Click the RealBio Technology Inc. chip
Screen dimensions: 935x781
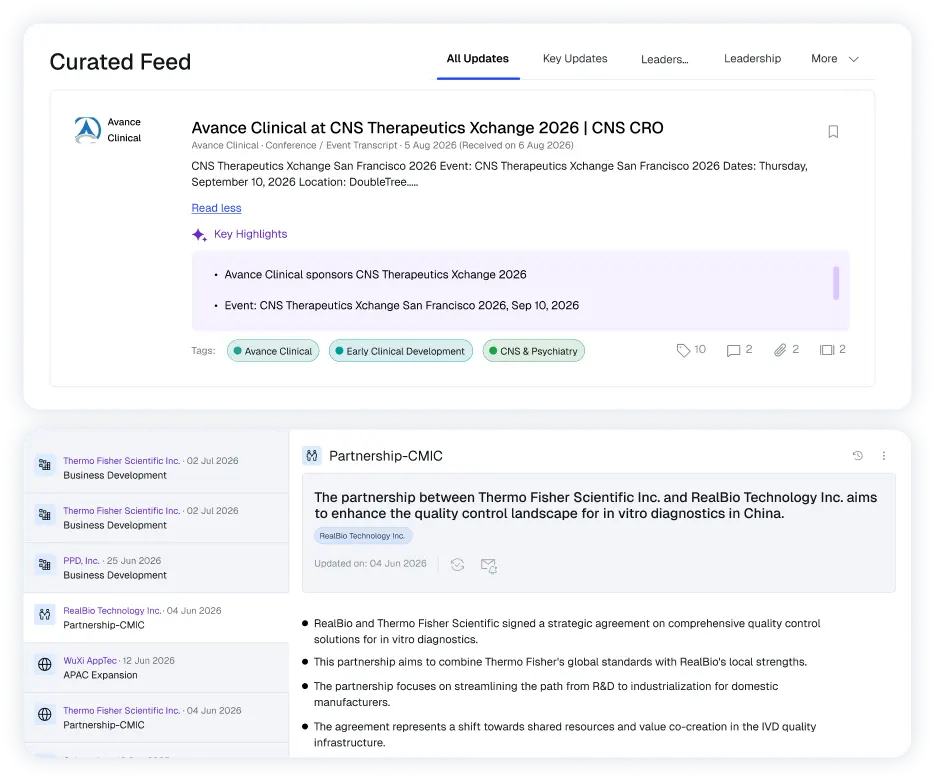(363, 536)
